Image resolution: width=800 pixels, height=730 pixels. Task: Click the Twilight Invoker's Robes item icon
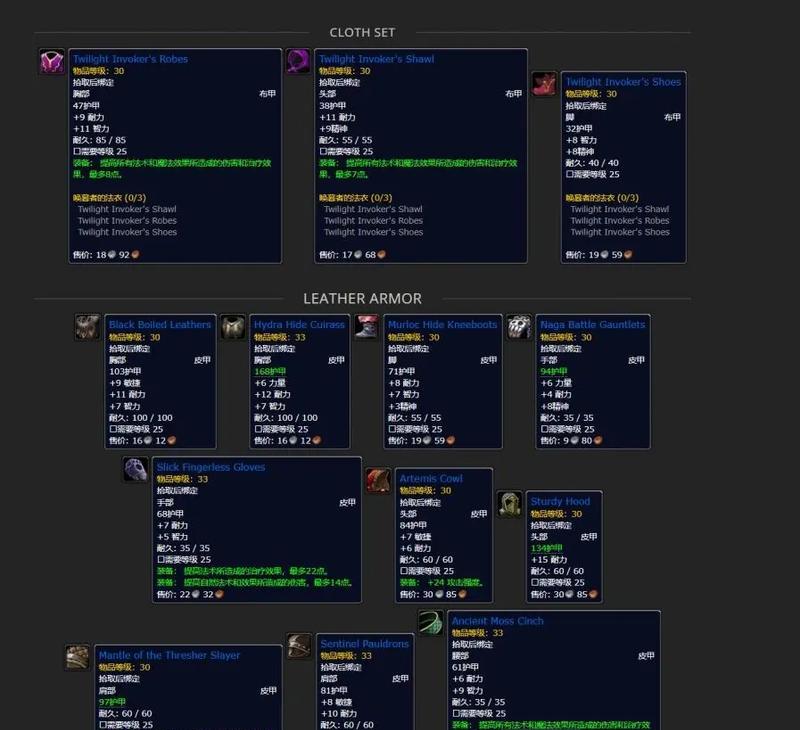52,61
